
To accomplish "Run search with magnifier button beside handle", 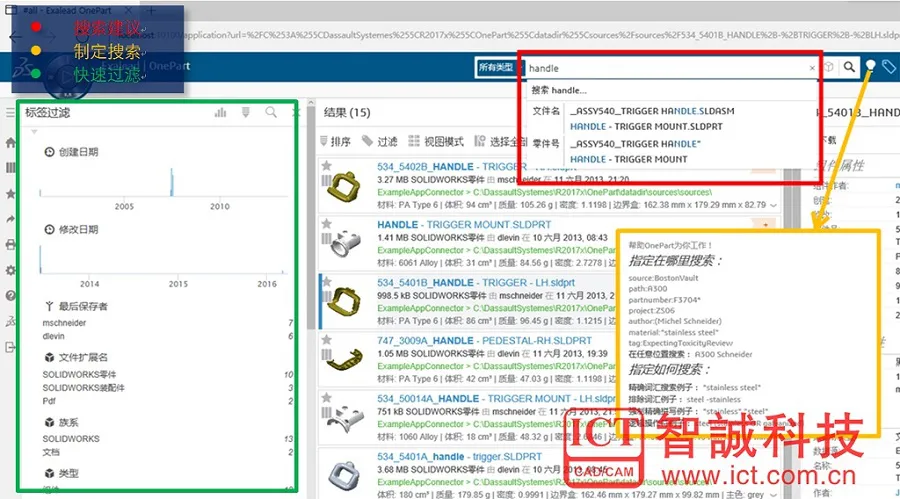I will (x=849, y=67).
